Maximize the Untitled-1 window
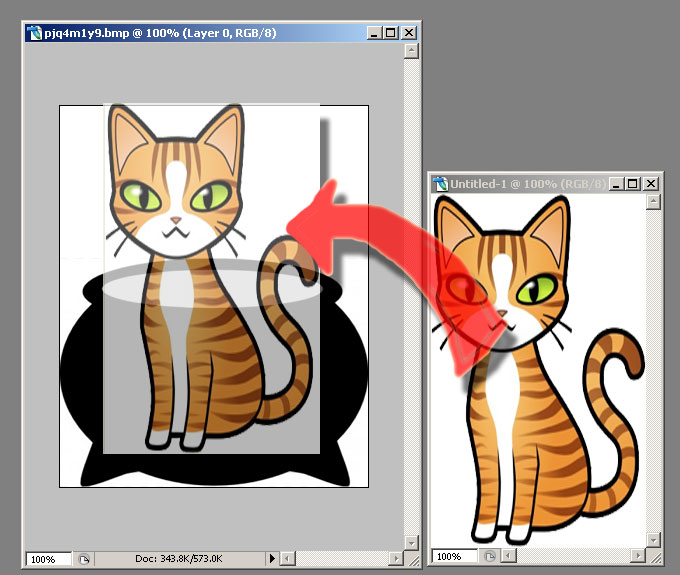680x575 pixels. pos(633,184)
